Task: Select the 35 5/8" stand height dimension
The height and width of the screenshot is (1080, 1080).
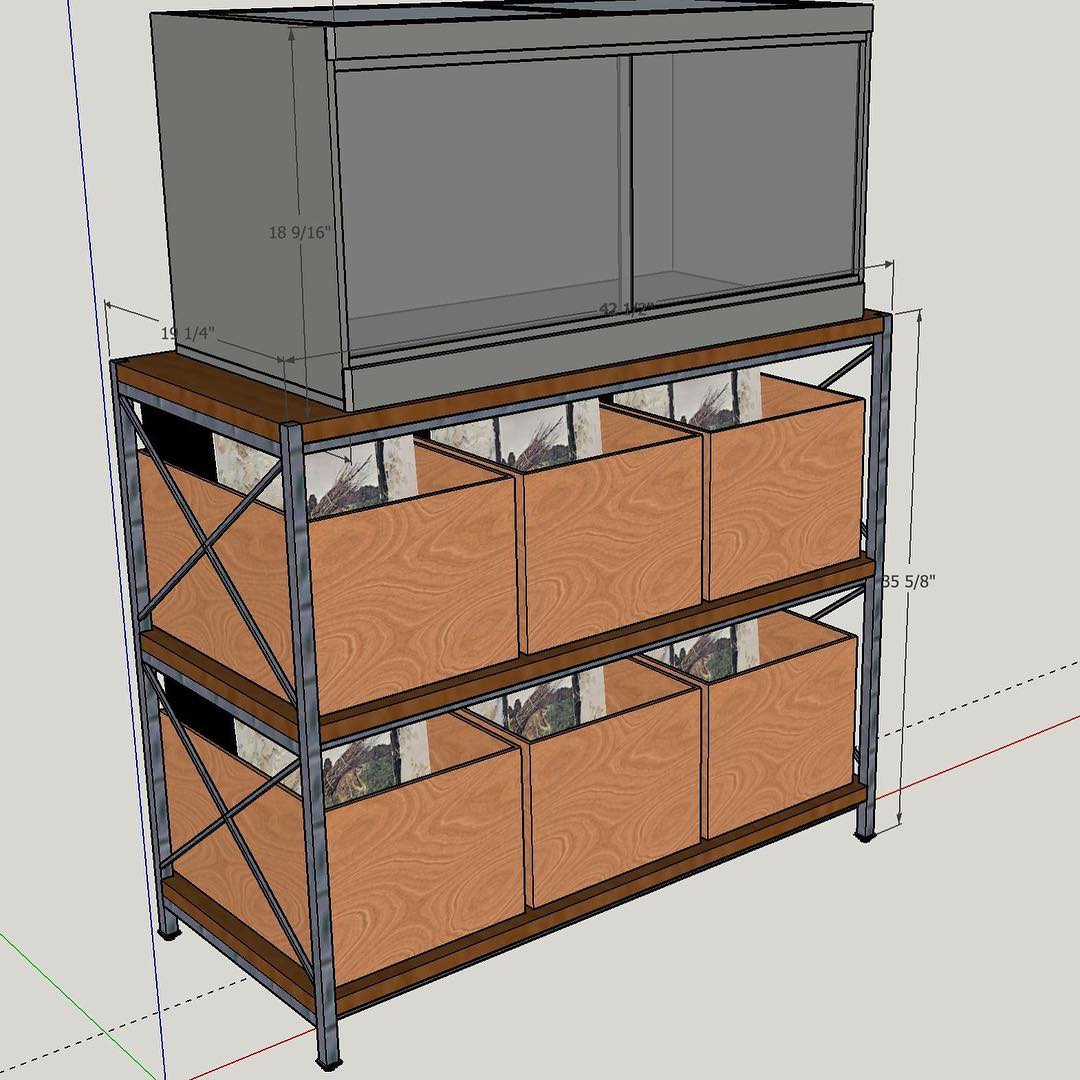Action: click(910, 580)
